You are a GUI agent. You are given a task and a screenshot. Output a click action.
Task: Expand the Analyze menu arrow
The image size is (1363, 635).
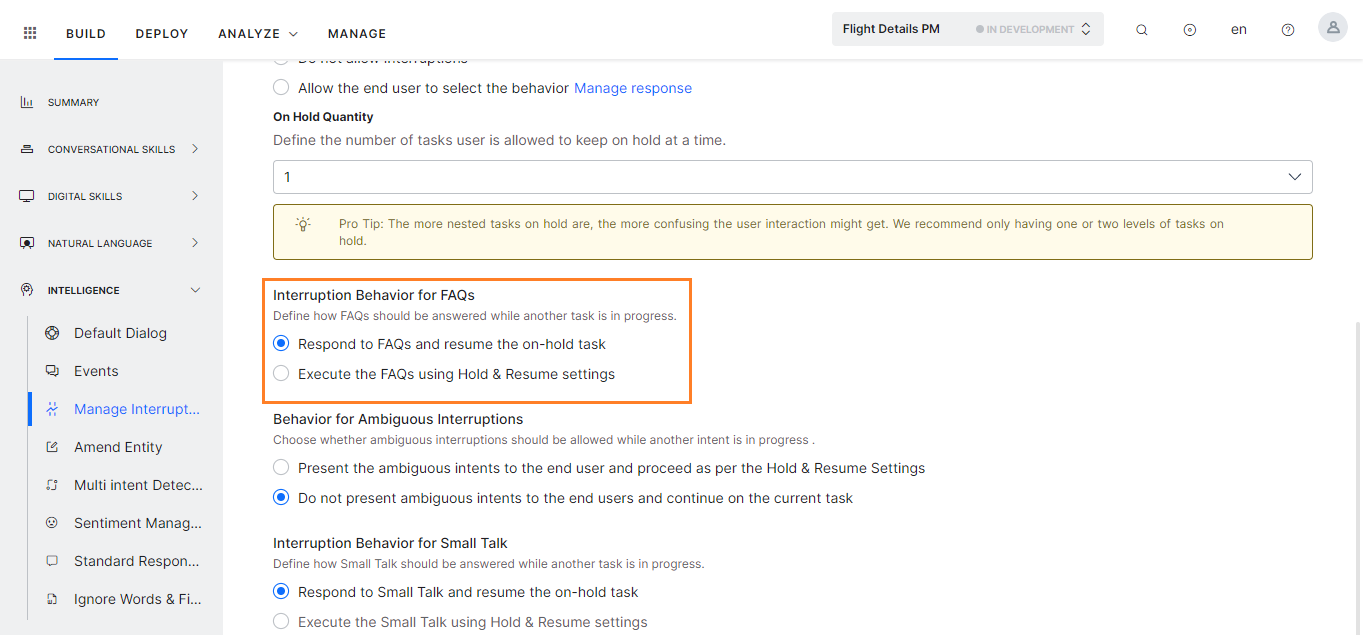click(293, 34)
